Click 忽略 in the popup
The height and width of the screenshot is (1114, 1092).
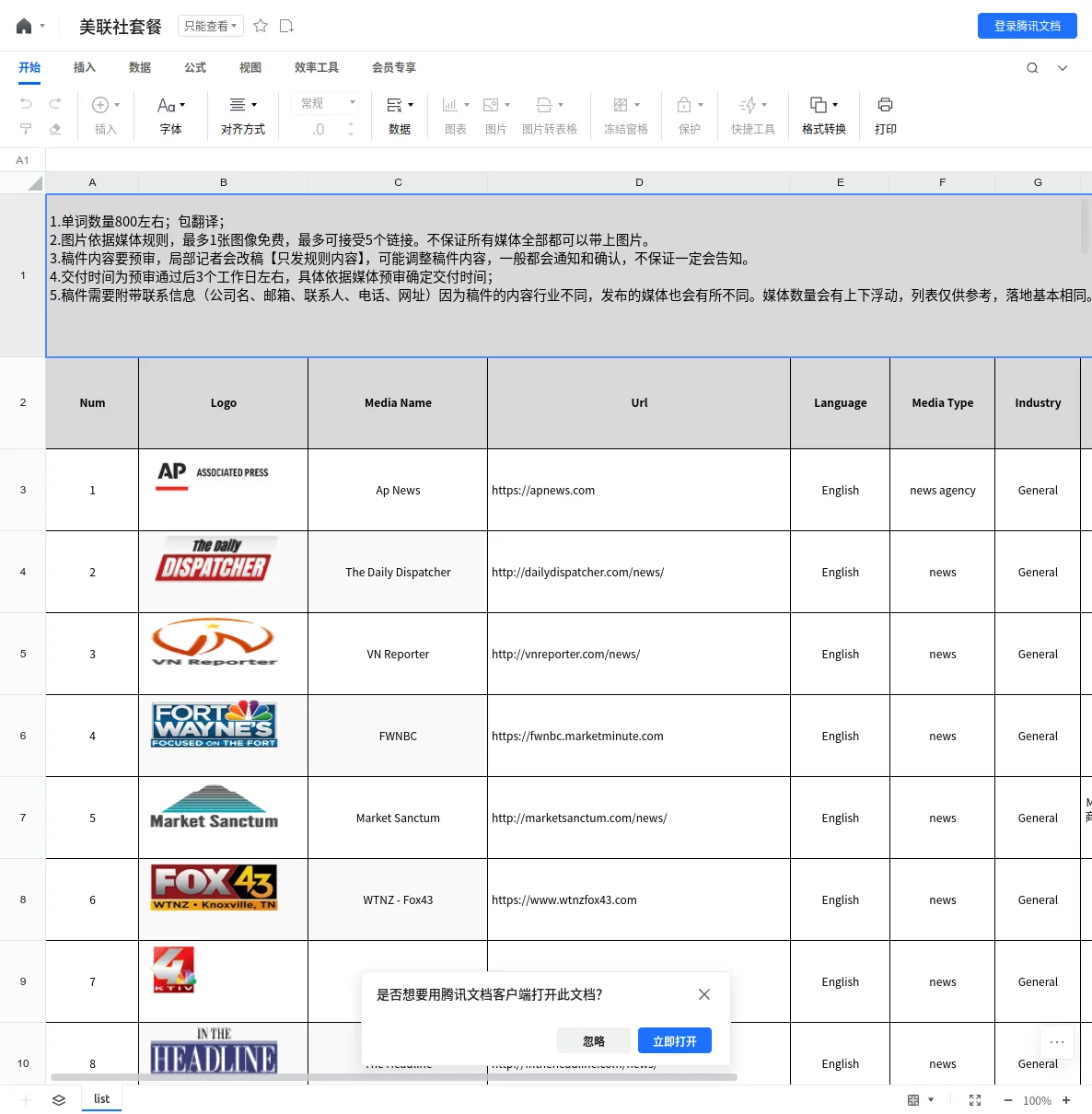pos(594,1040)
